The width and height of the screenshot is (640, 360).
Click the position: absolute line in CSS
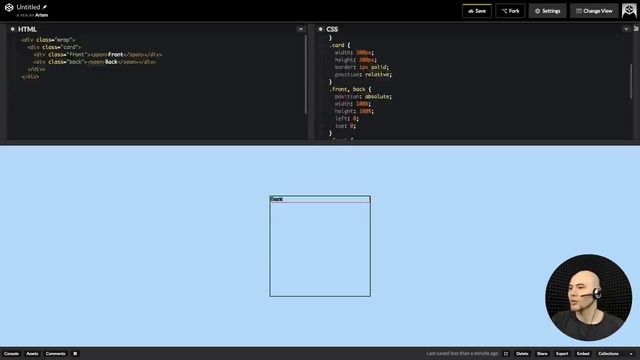(x=363, y=97)
